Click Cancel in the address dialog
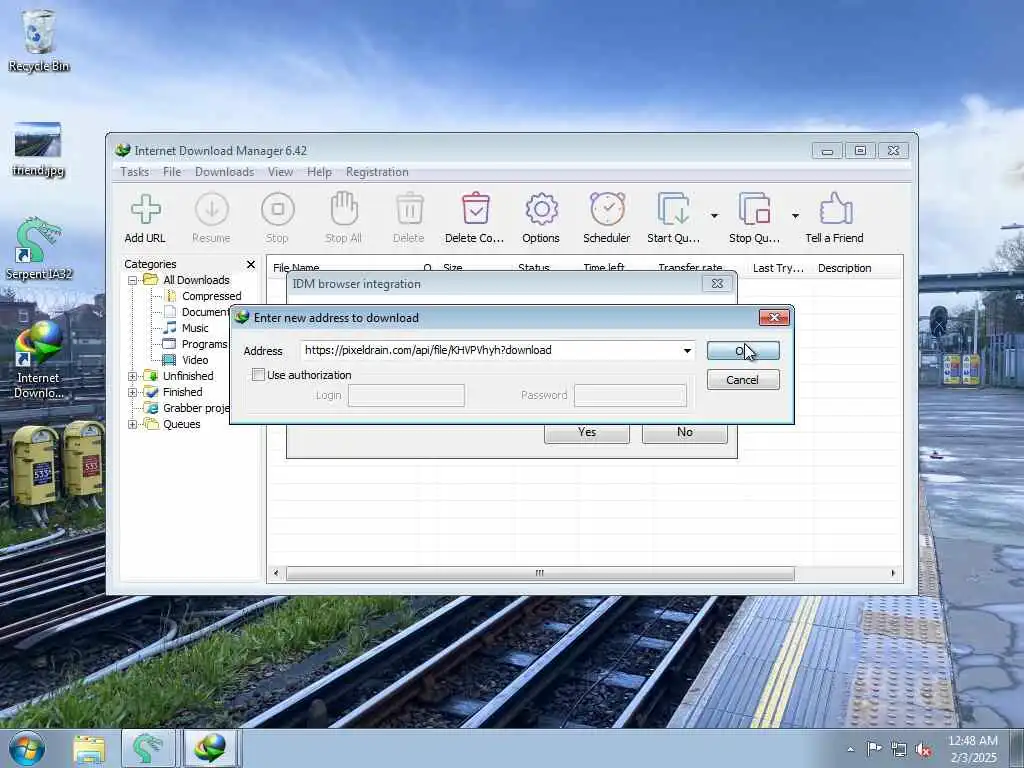 click(x=743, y=380)
